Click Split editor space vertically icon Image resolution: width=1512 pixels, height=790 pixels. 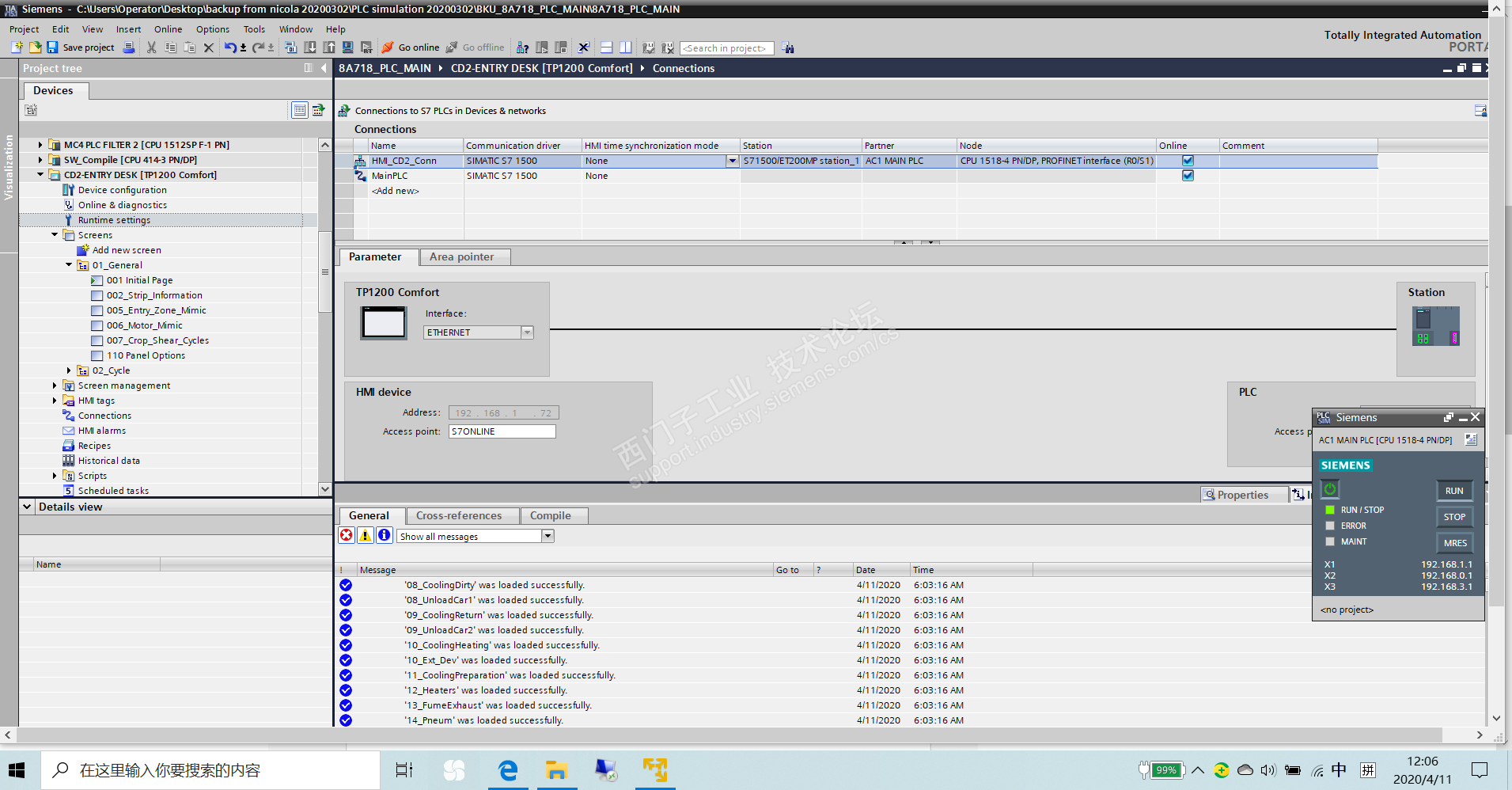coord(625,47)
